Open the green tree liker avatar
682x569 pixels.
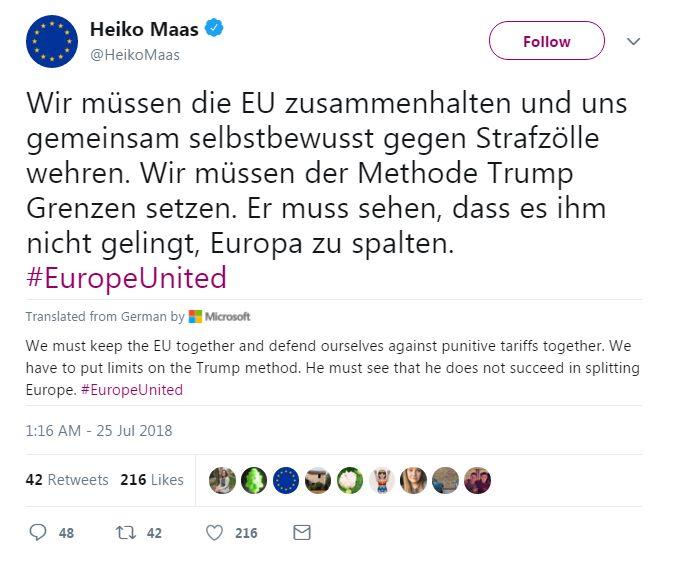[x=254, y=480]
